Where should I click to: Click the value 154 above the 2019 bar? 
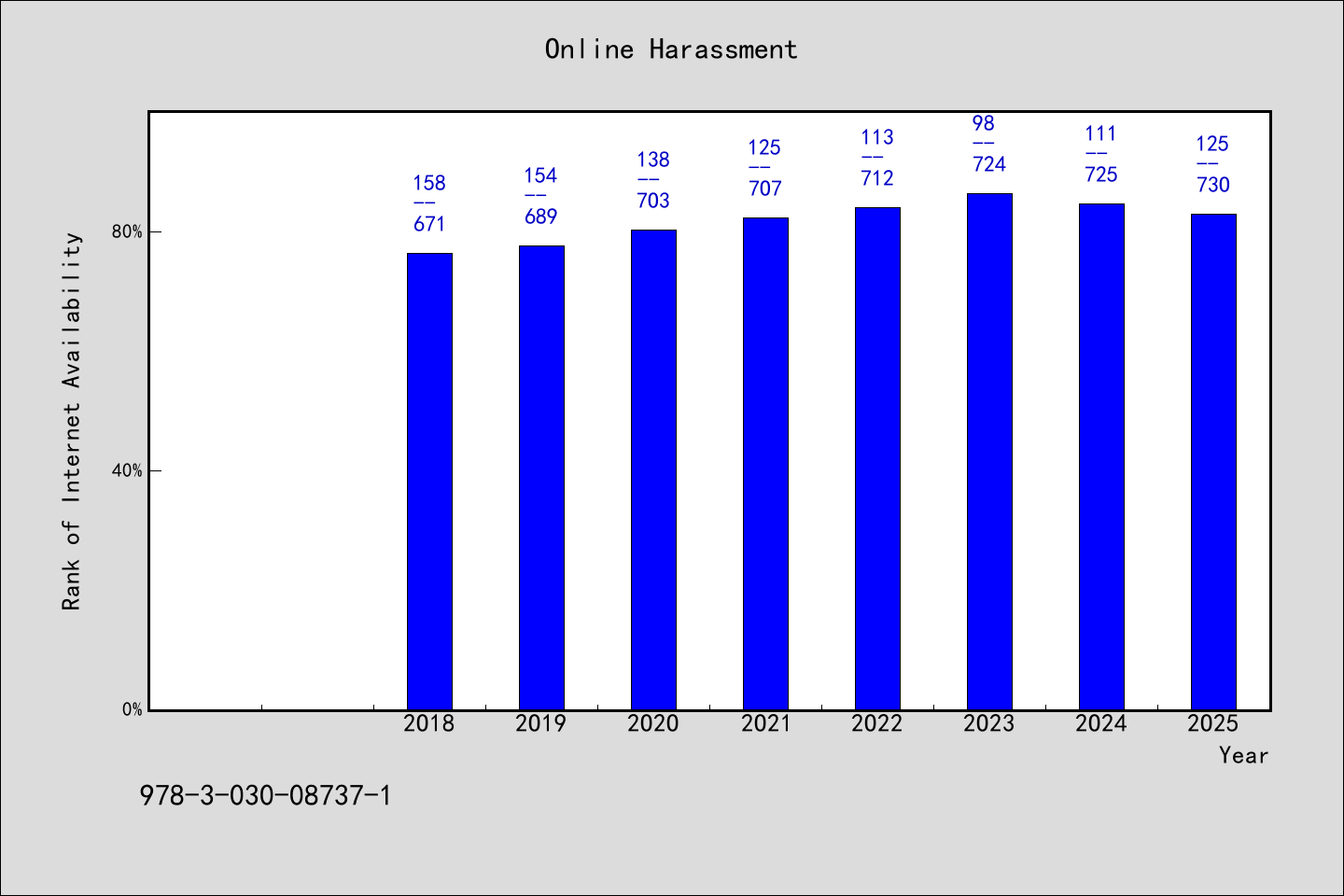[541, 175]
